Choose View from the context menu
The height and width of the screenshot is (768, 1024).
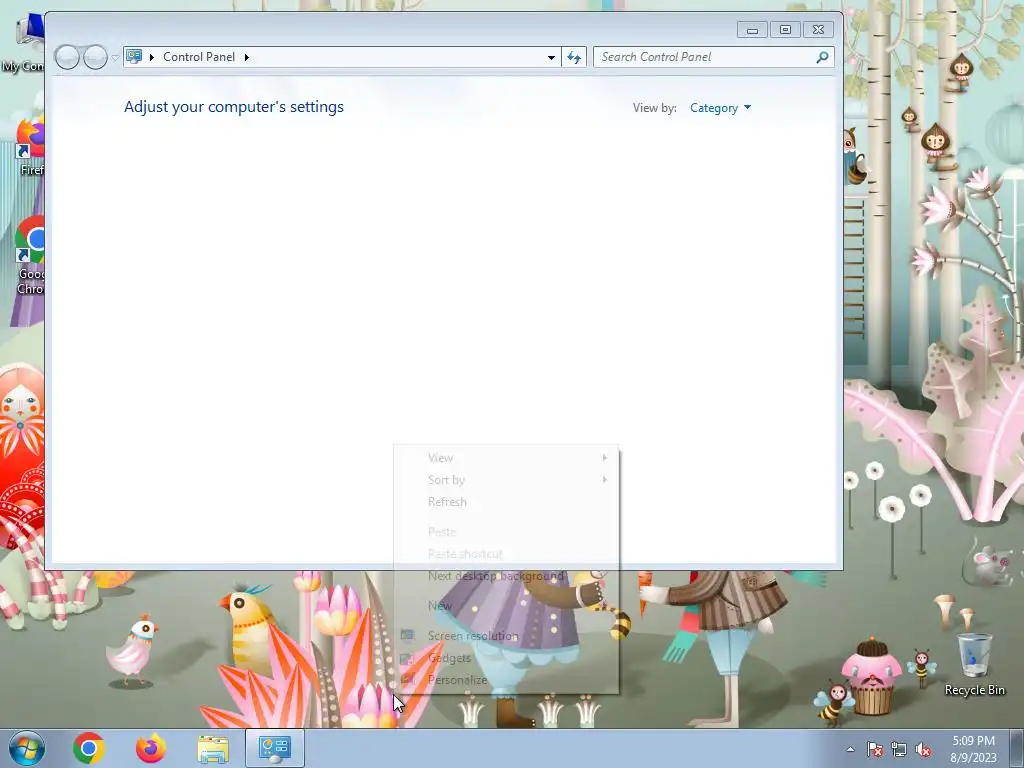506,458
